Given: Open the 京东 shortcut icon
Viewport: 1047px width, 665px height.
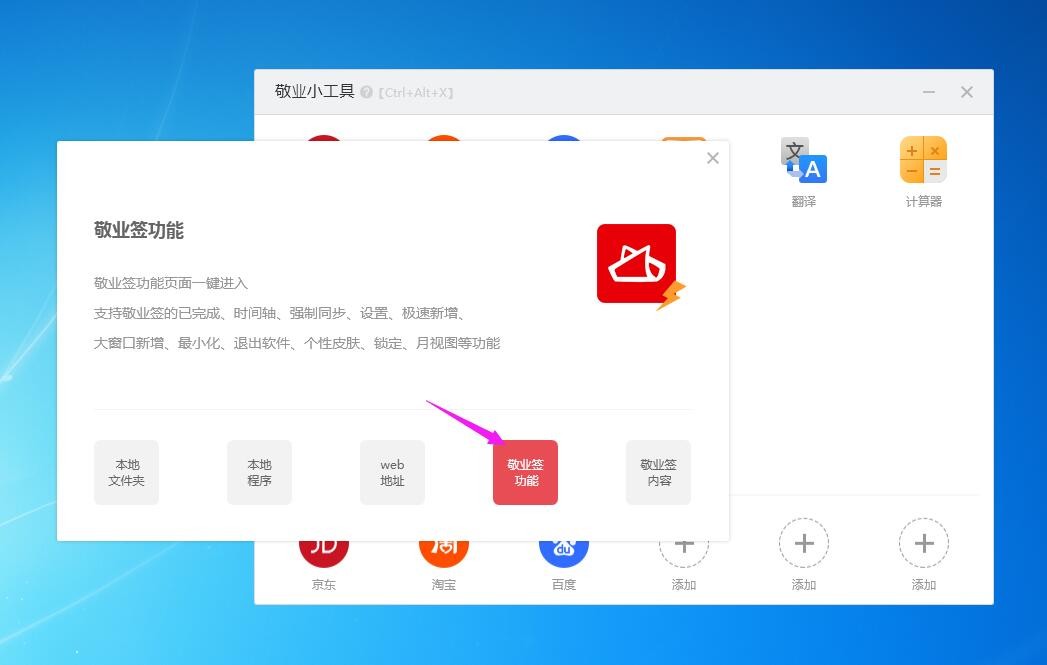Looking at the screenshot, I should [324, 554].
